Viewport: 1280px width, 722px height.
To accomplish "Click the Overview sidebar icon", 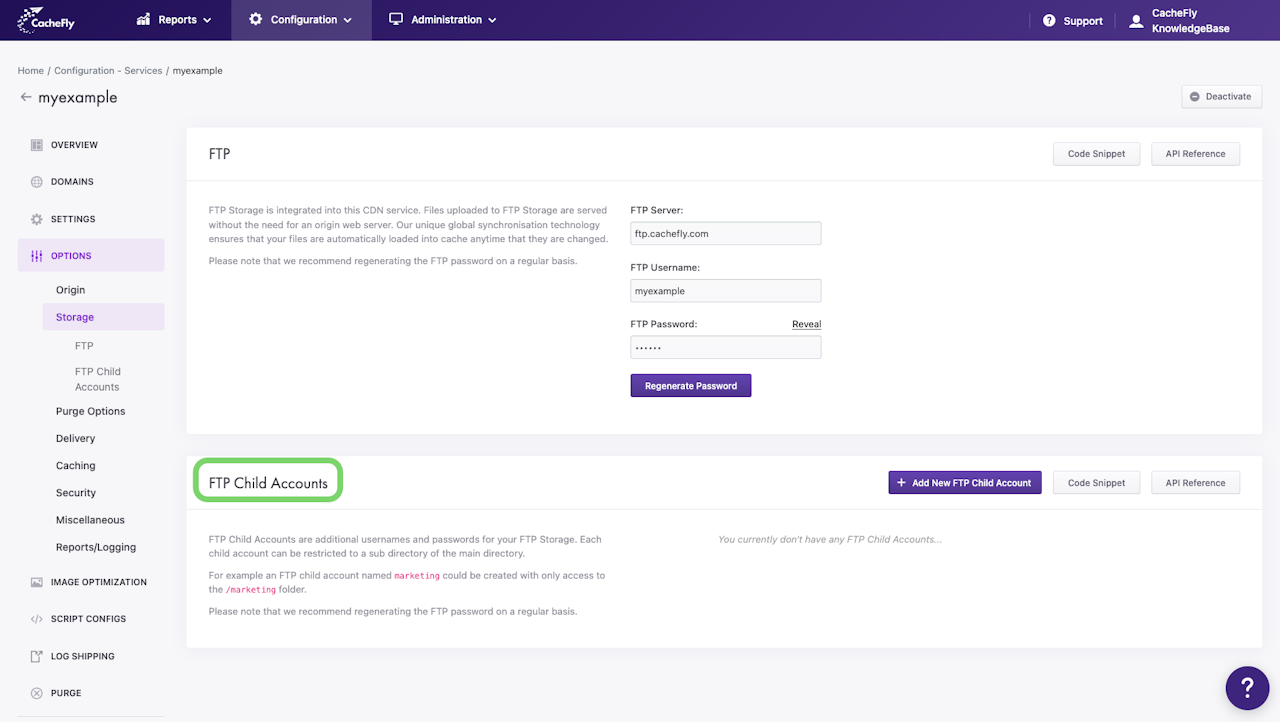I will 37,145.
